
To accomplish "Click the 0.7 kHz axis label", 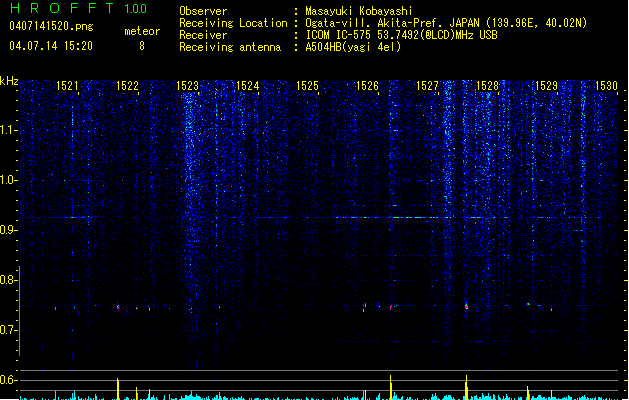I will coord(8,330).
